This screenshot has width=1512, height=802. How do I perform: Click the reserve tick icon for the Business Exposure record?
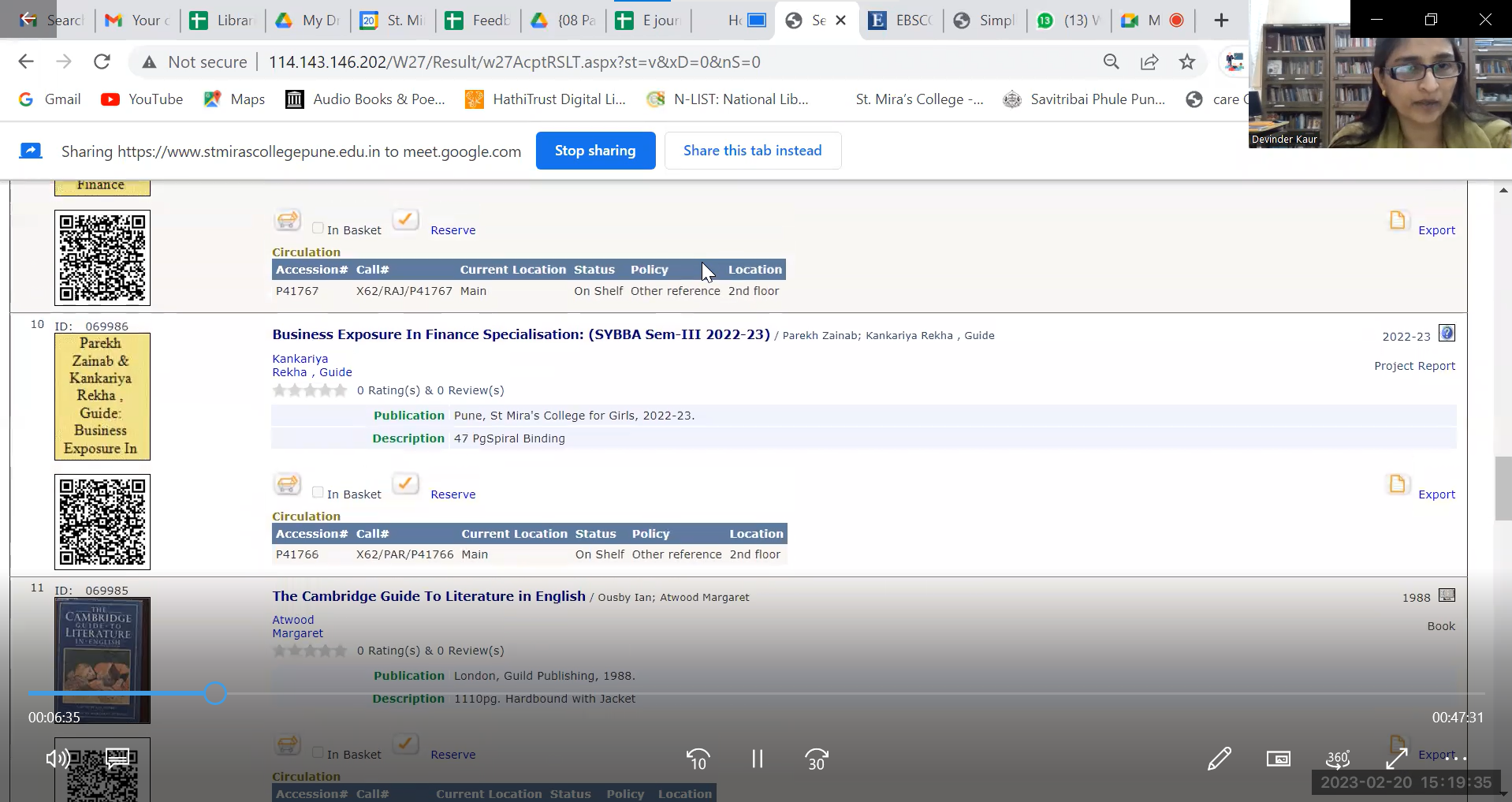(x=405, y=483)
